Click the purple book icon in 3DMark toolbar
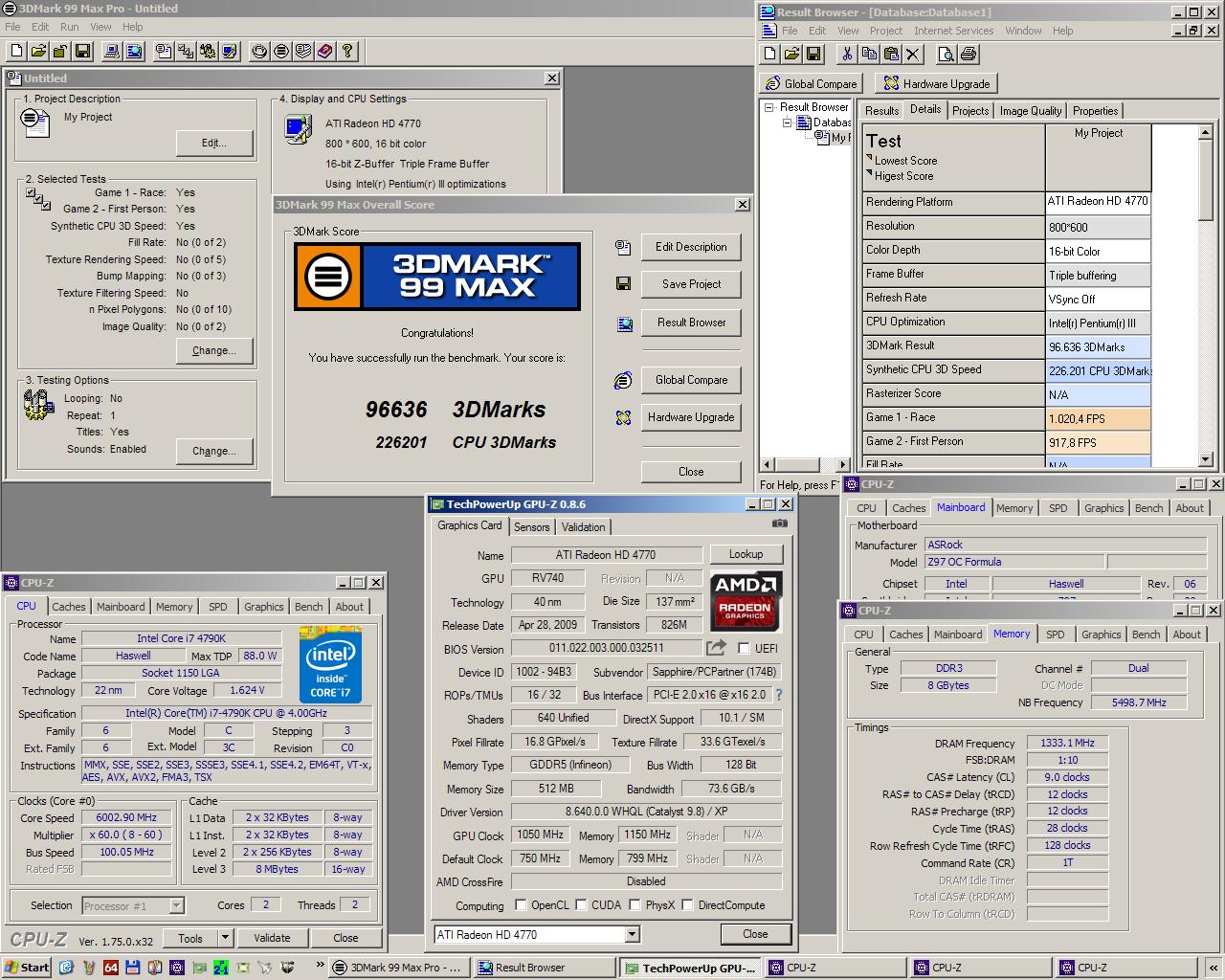The height and width of the screenshot is (980, 1225). pos(325,52)
